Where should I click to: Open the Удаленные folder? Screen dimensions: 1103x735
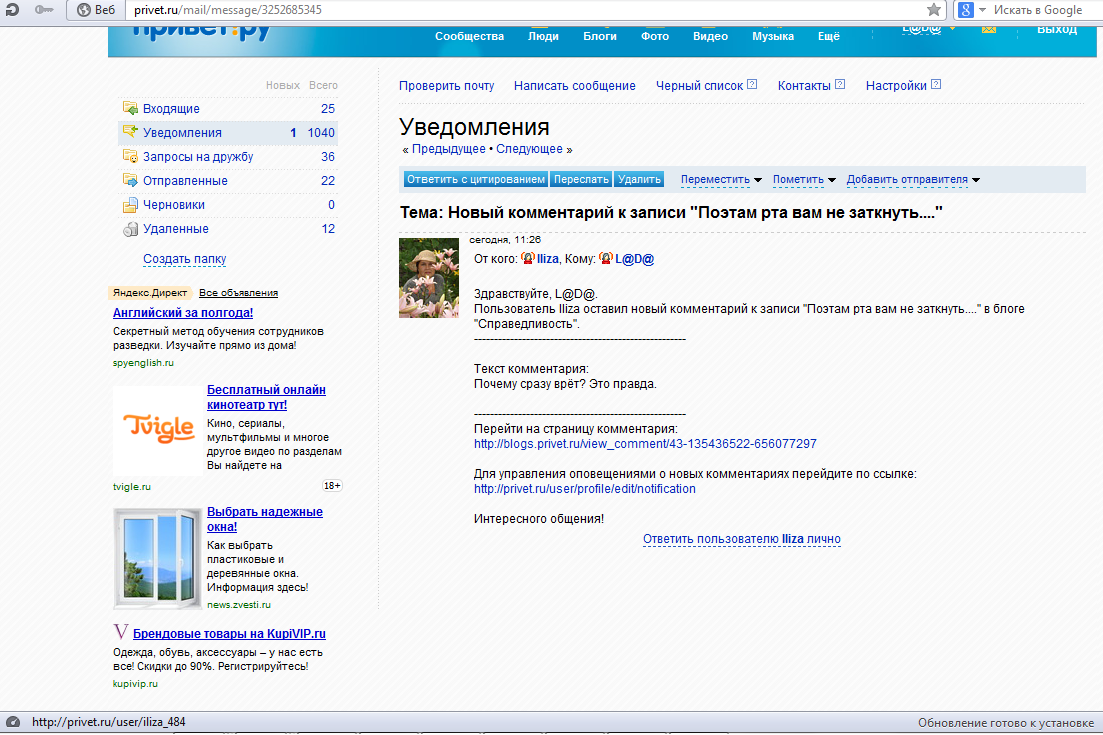pos(175,228)
